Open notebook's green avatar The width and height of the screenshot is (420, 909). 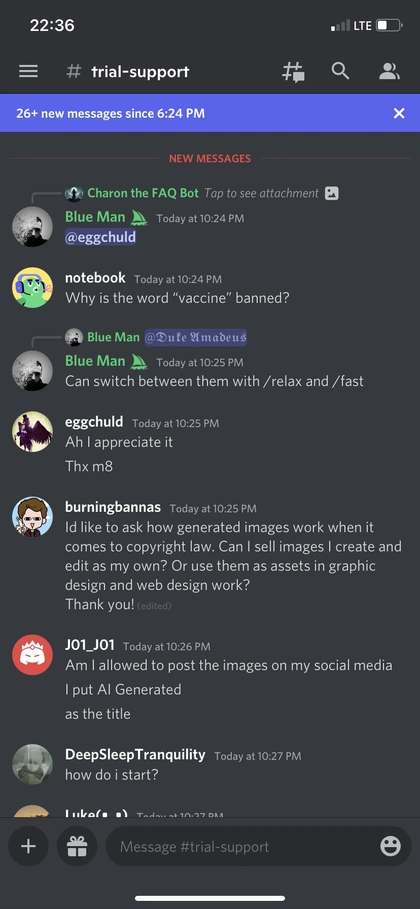pyautogui.click(x=32, y=288)
